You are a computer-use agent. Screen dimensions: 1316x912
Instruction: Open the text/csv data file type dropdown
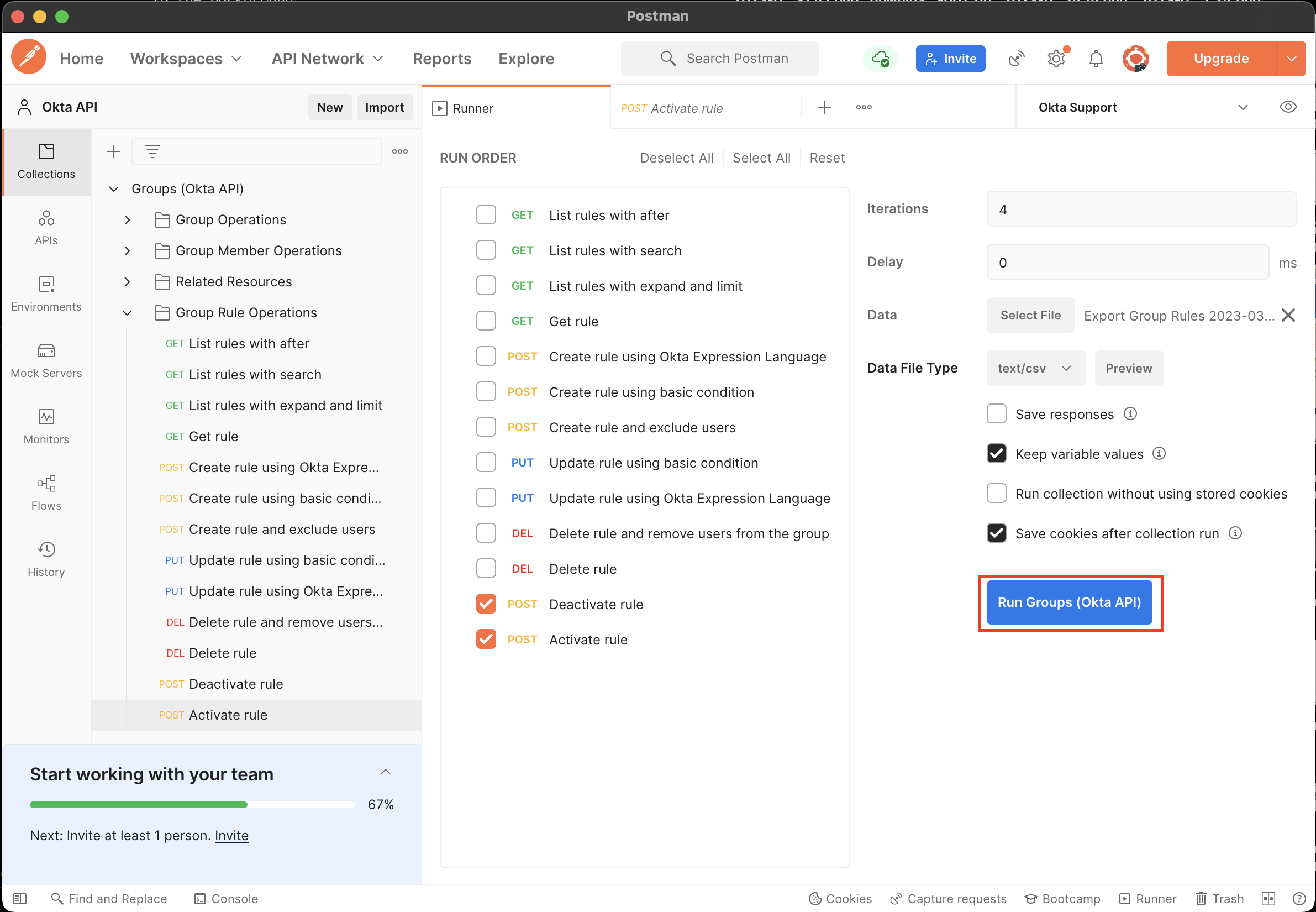click(1035, 368)
